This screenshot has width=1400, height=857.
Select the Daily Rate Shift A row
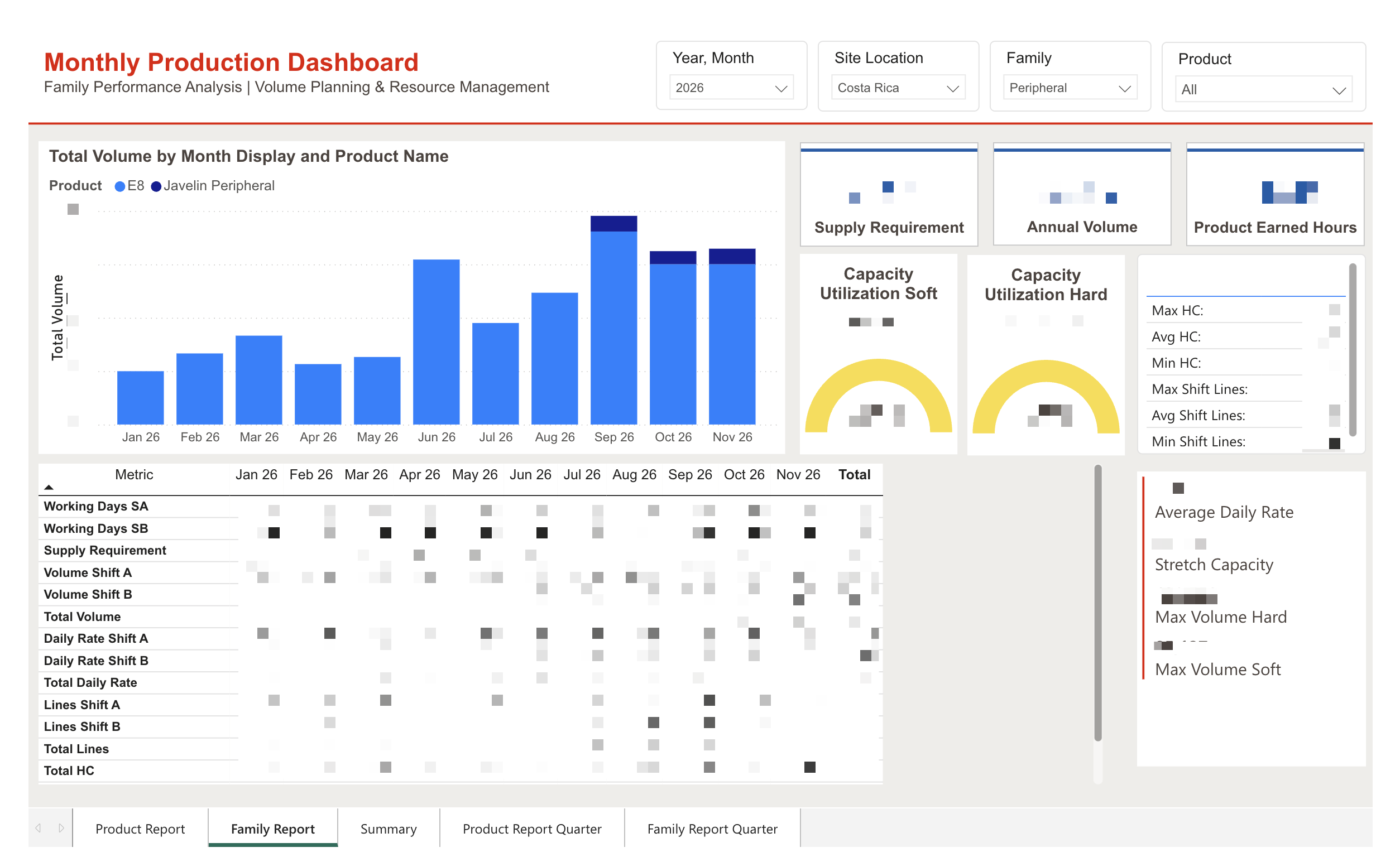point(460,638)
